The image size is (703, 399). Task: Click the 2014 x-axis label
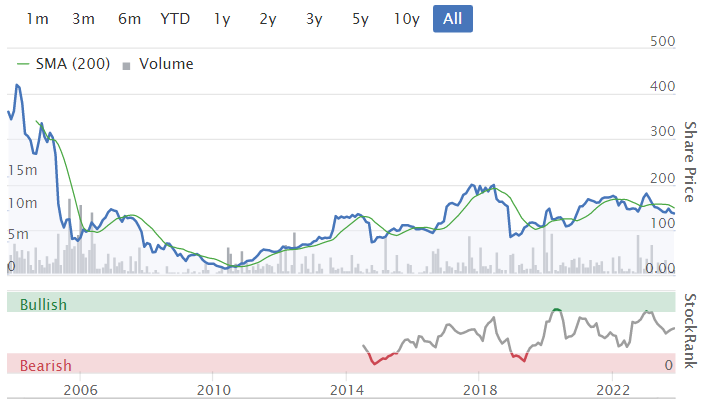(347, 390)
